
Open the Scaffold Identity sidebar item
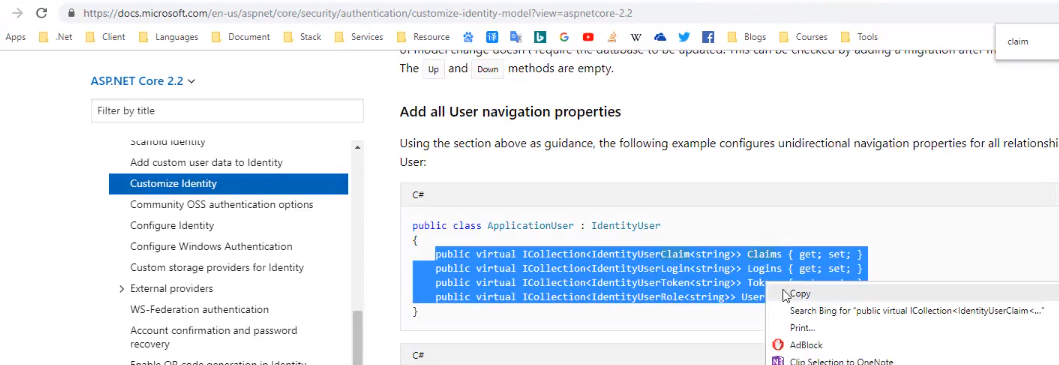tap(167, 142)
